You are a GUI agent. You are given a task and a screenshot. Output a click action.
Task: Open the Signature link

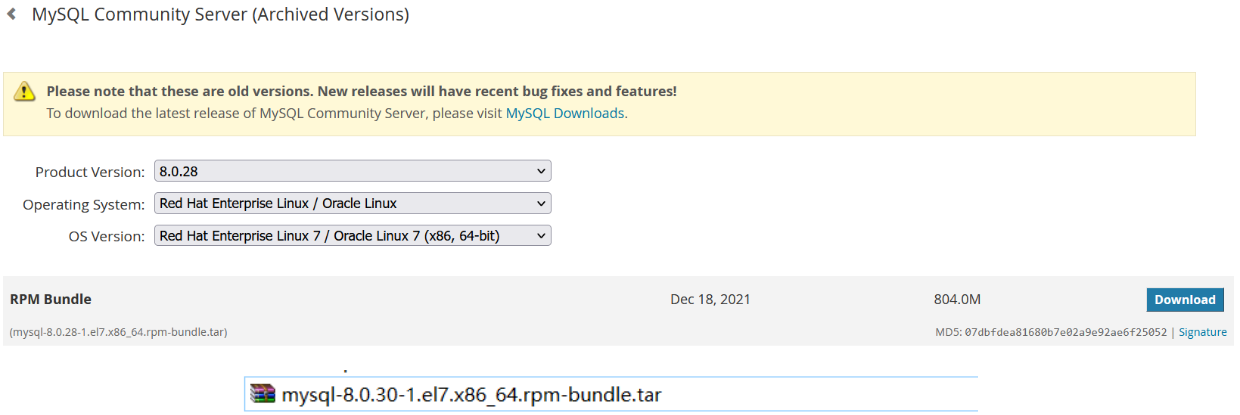(x=1202, y=332)
